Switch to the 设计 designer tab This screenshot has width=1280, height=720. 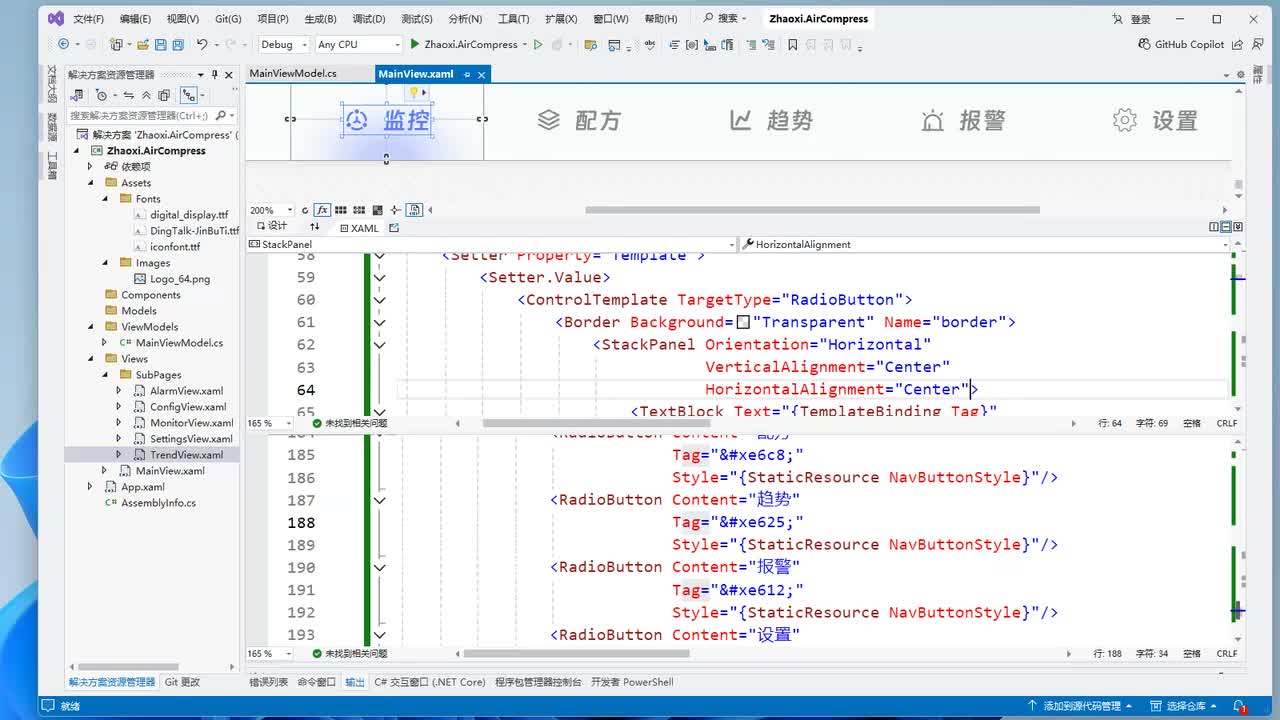pos(270,227)
